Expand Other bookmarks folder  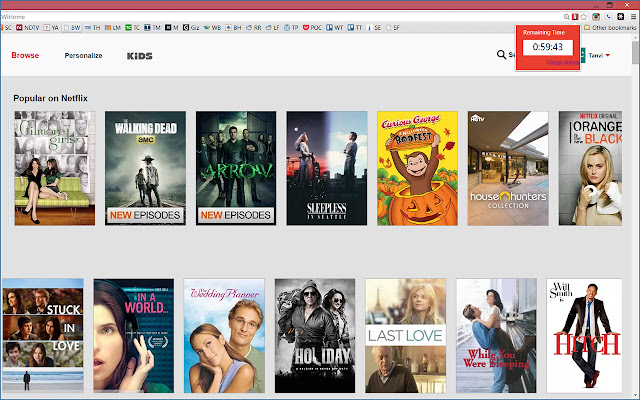click(x=610, y=28)
